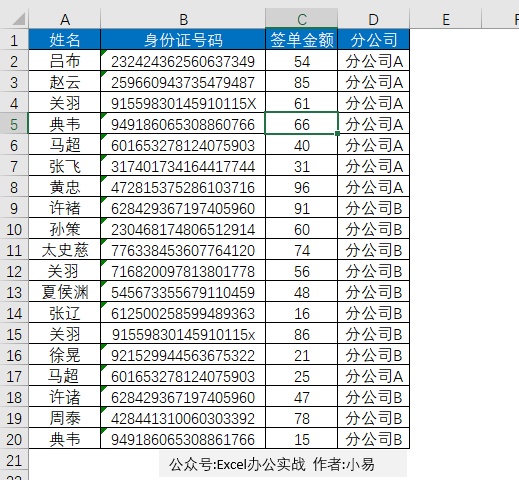Select the cell containing 夏侯渊

click(65, 292)
